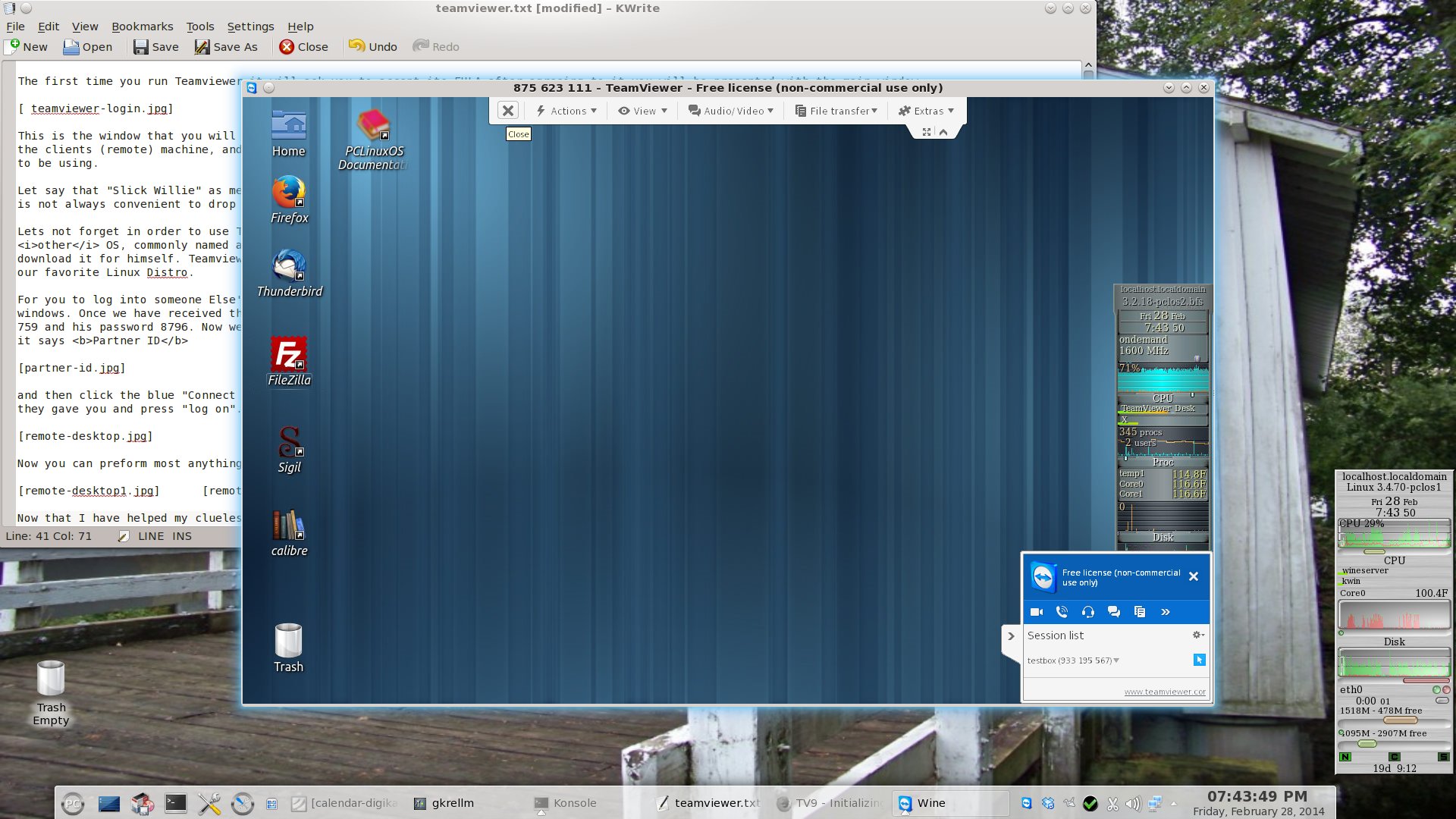Viewport: 1456px width, 819px height.
Task: Click CPU 29% graph in local gkrellm
Action: (x=1394, y=534)
